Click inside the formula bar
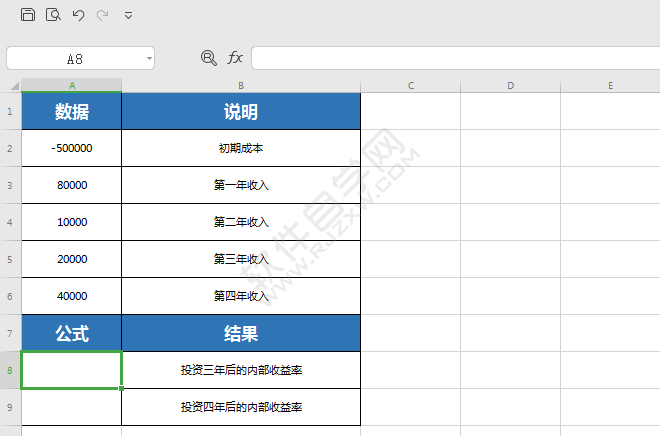 click(455, 58)
